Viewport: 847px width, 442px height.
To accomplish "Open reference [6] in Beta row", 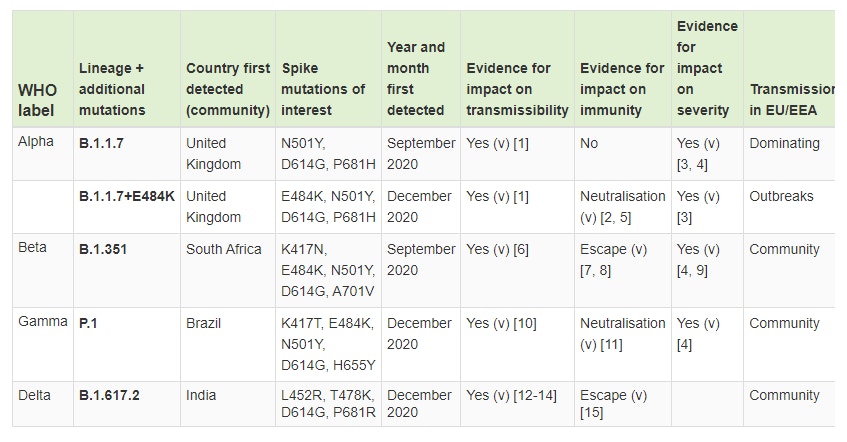I will click(x=520, y=249).
